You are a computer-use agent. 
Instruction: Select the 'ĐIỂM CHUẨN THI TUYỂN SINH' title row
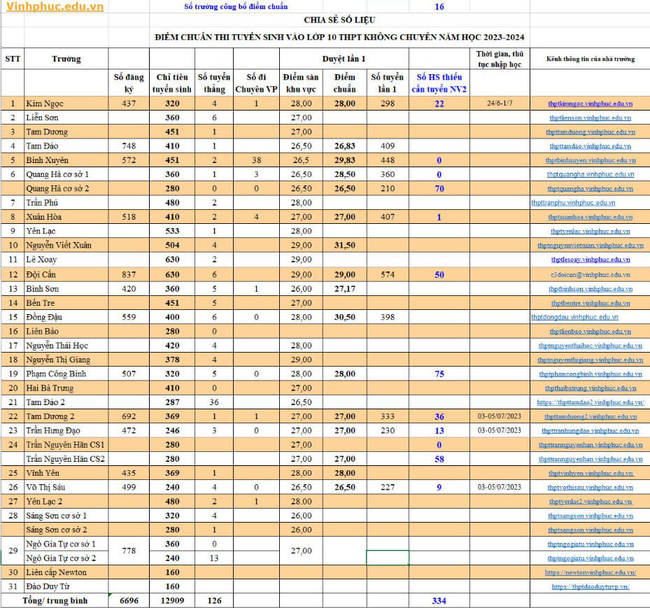point(340,37)
